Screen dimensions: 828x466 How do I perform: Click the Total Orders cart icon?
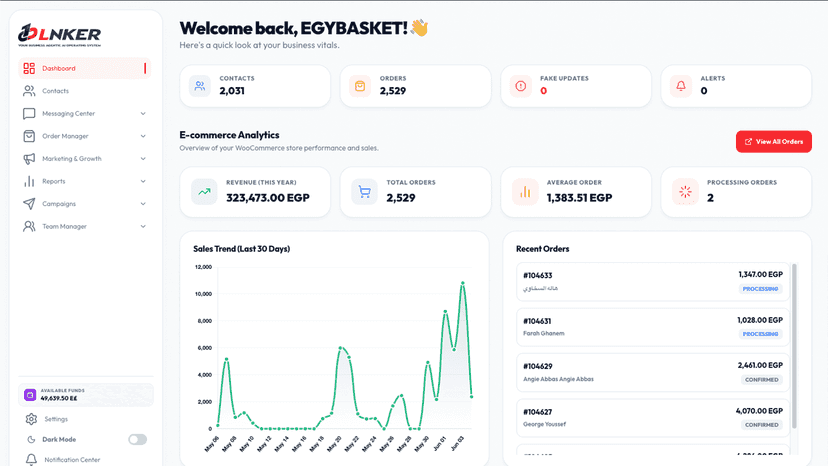[x=364, y=192]
